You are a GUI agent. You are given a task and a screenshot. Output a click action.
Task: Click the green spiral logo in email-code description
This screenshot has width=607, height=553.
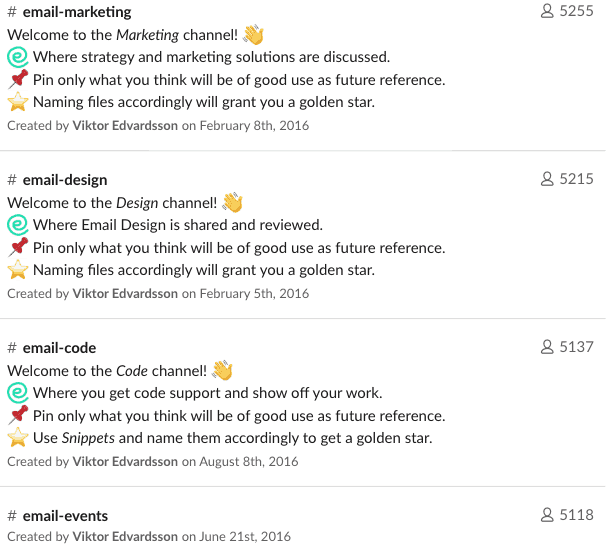[18, 393]
